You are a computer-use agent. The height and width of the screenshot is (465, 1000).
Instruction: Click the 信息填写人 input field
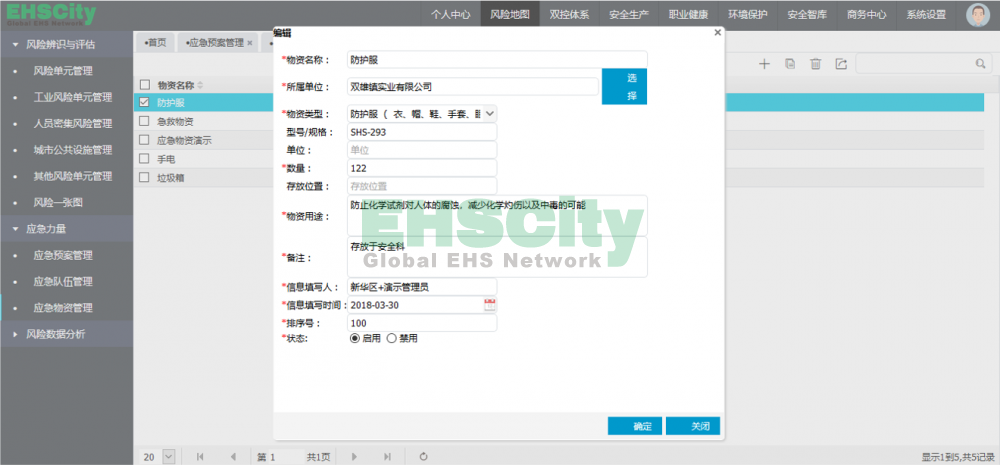pos(422,287)
